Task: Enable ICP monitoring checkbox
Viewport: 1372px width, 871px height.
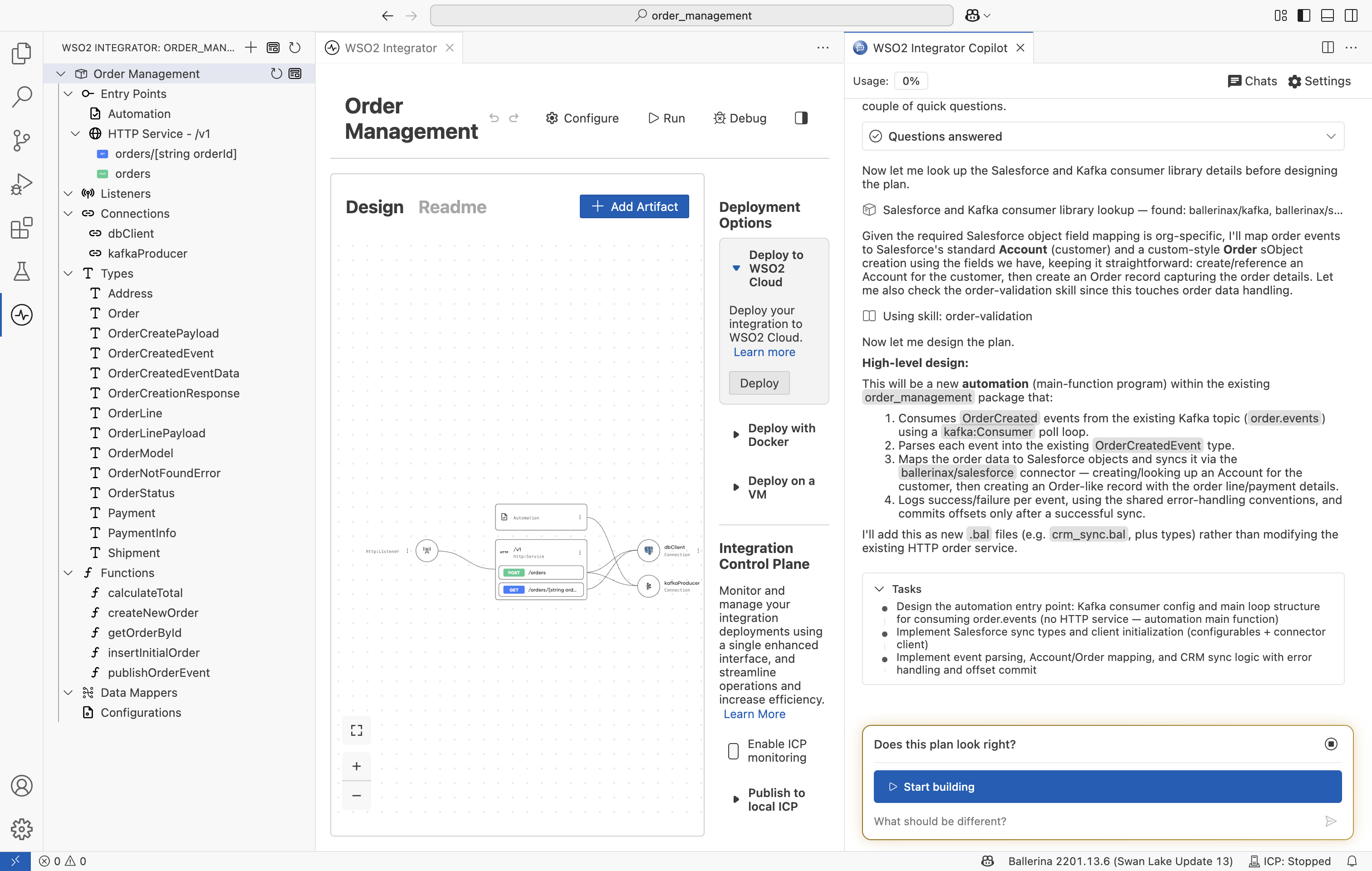Action: [x=733, y=751]
